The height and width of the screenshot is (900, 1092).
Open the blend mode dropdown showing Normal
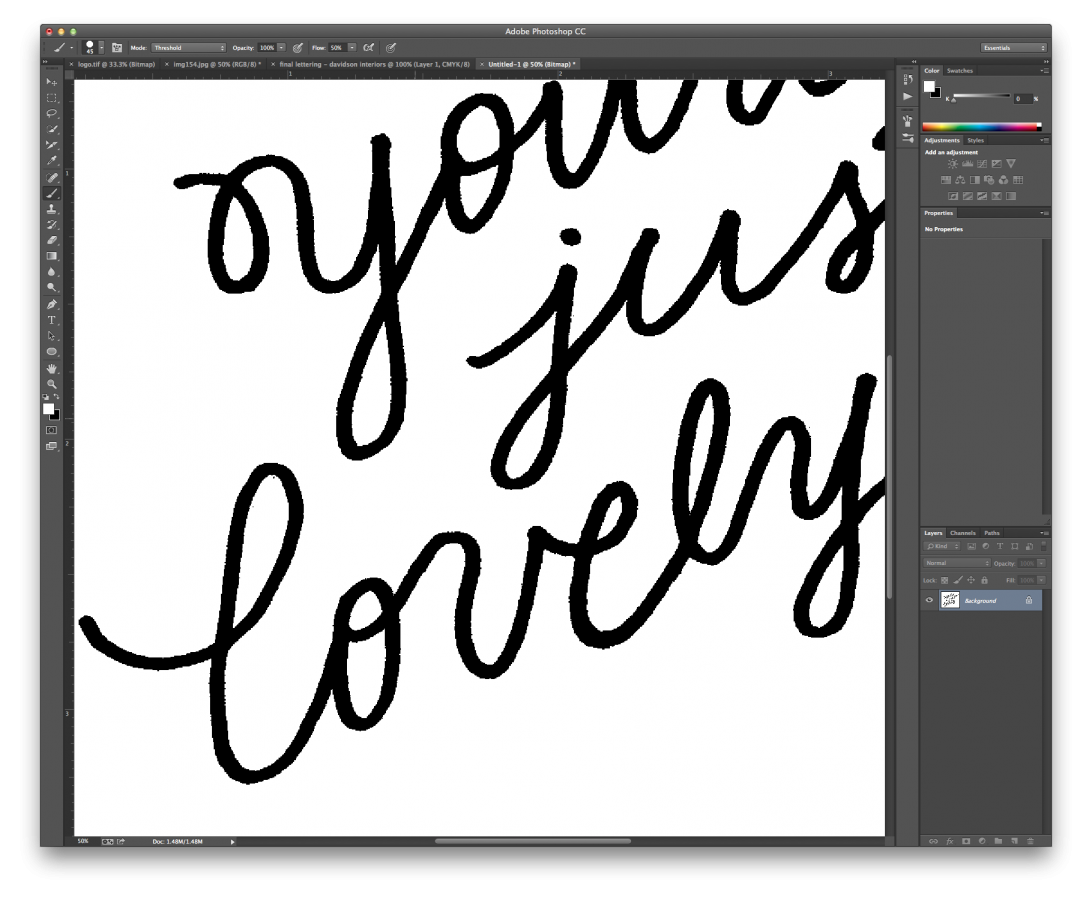click(x=955, y=563)
